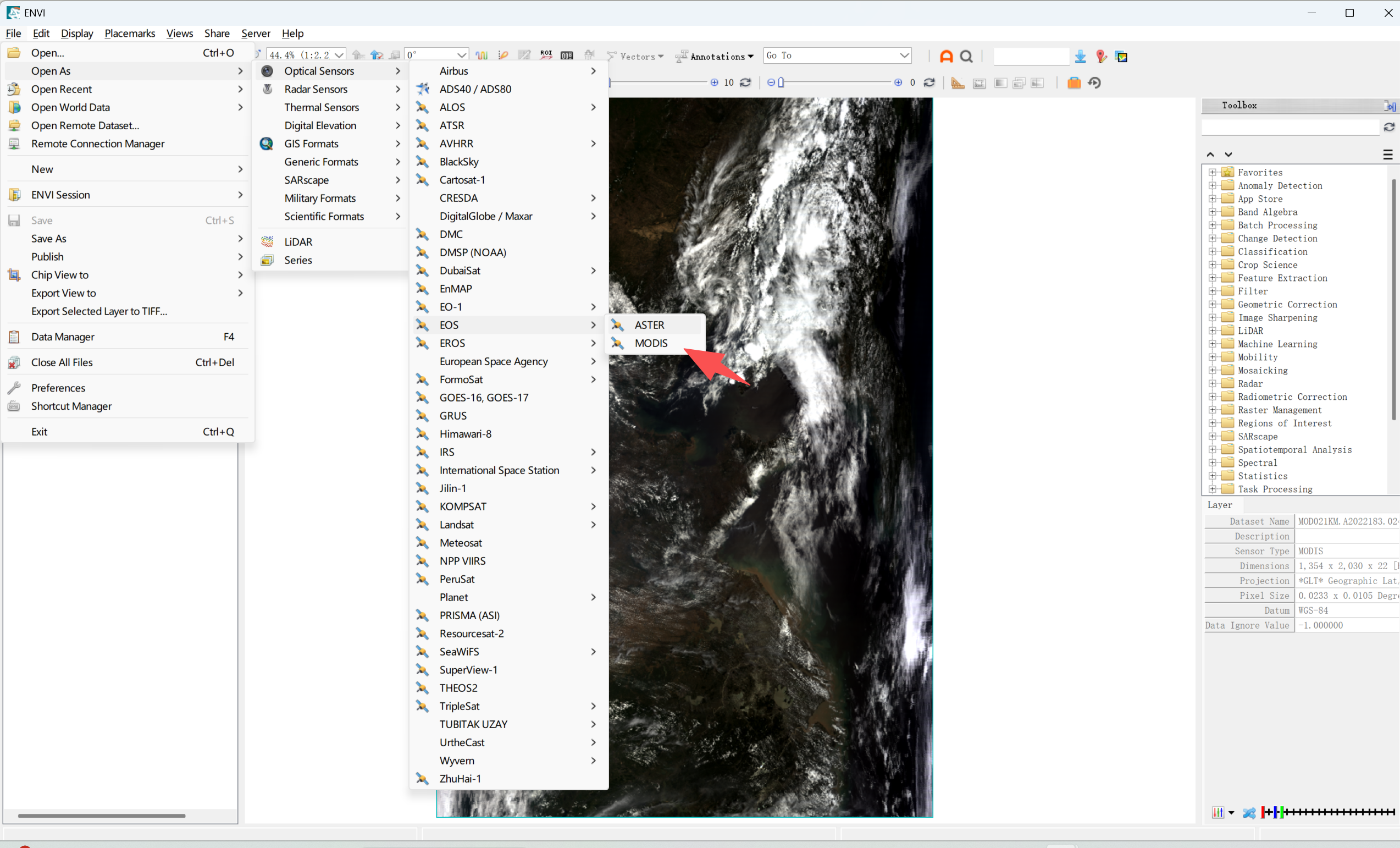The image size is (1400, 848).
Task: Open the rotation angle dropdown
Action: pos(462,55)
